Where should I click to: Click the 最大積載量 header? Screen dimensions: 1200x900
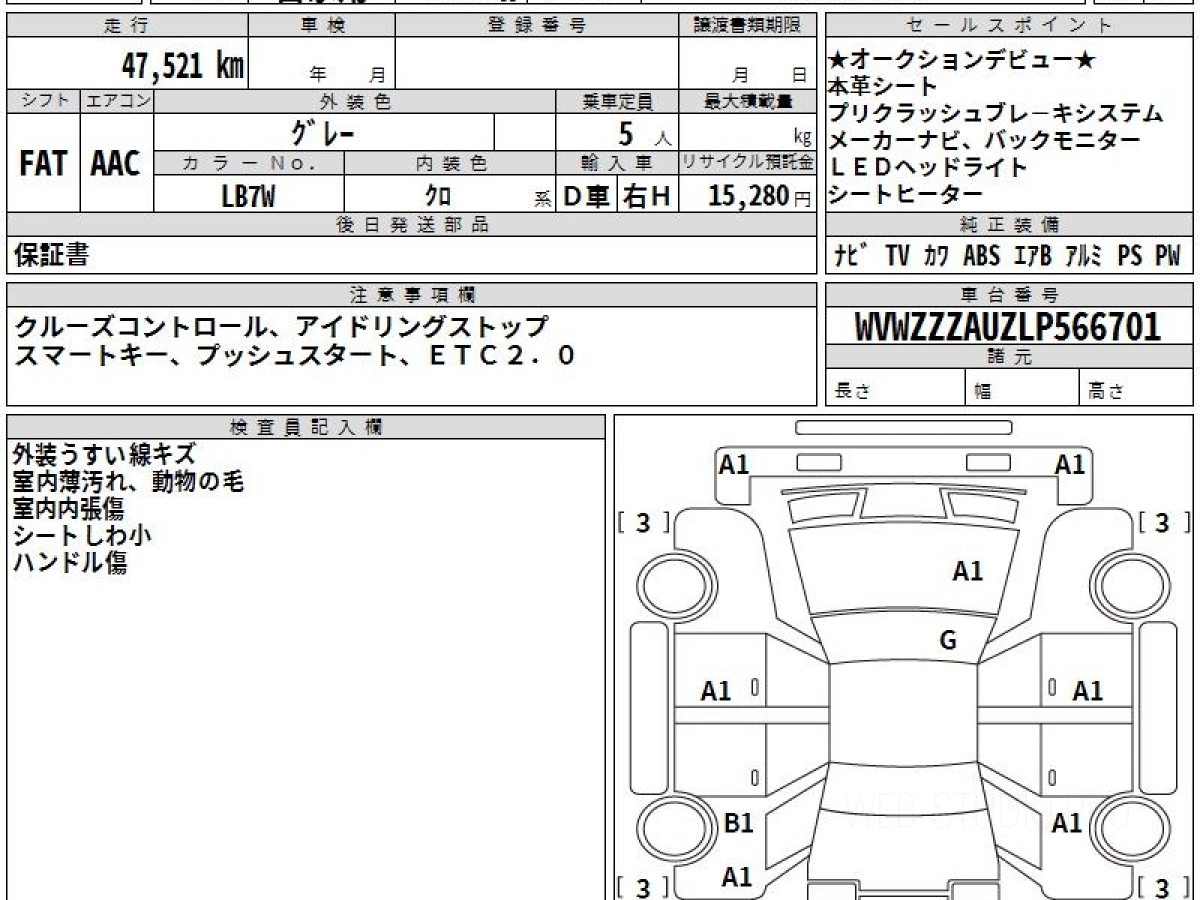pyautogui.click(x=747, y=101)
